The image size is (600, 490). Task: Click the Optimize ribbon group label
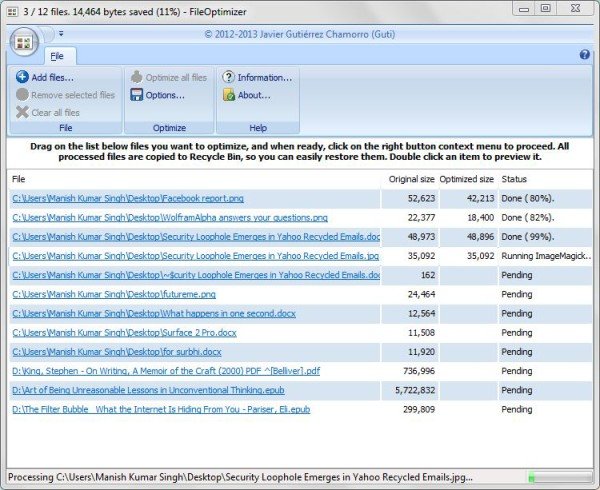pyautogui.click(x=169, y=128)
